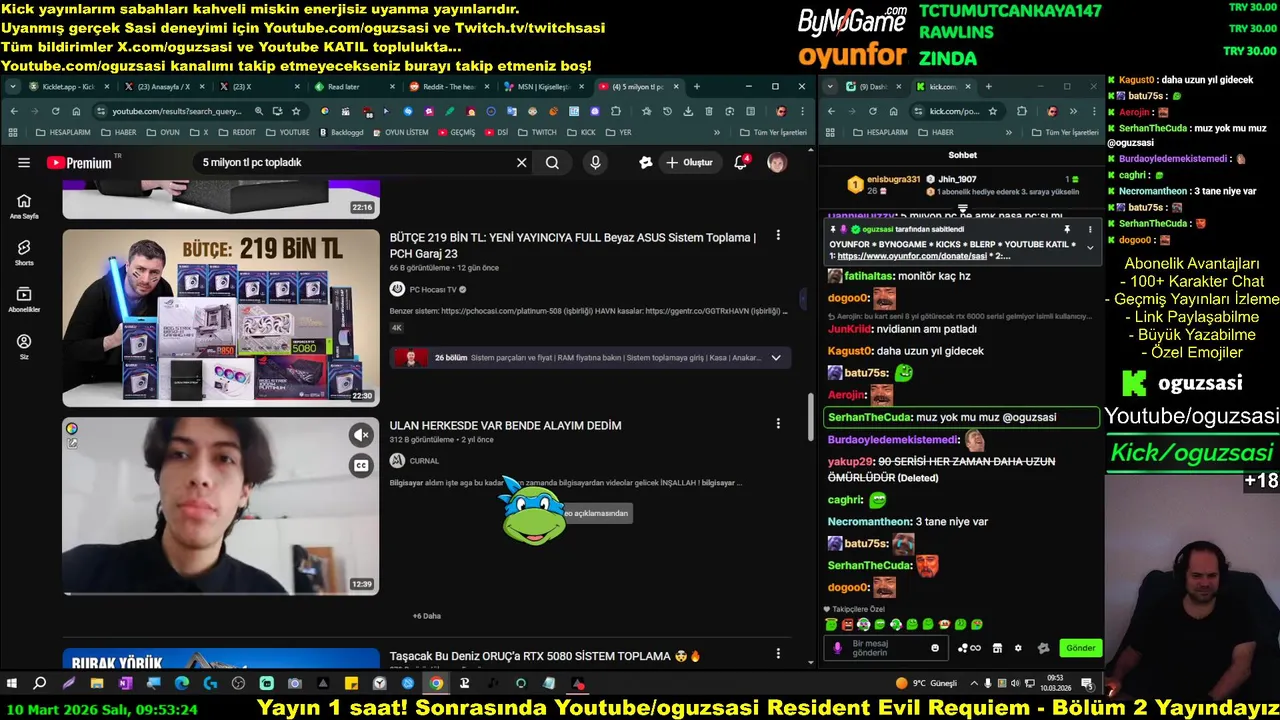
Task: Click the purple microphone in chat input
Action: (838, 648)
